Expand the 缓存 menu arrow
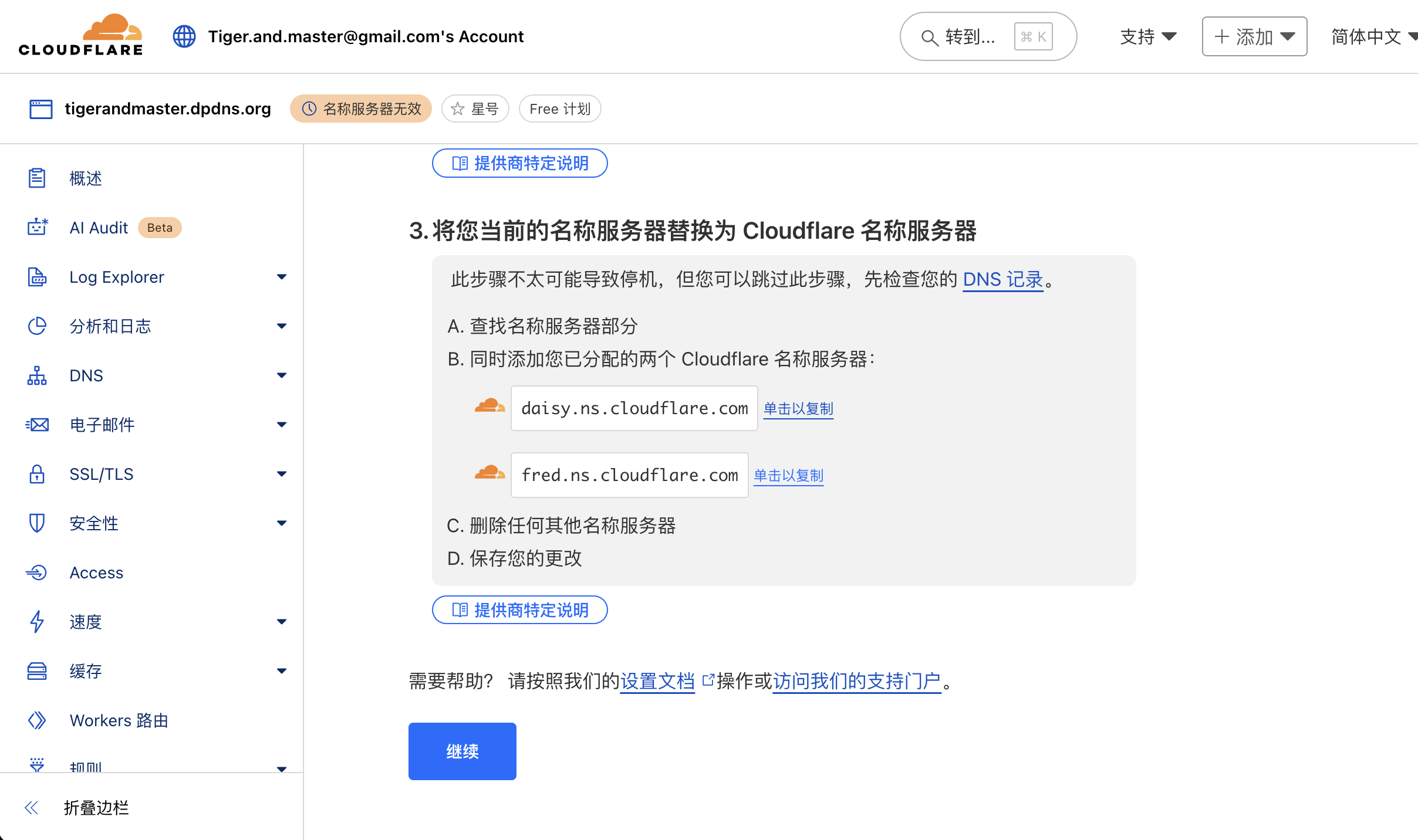The width and height of the screenshot is (1418, 840). point(282,670)
